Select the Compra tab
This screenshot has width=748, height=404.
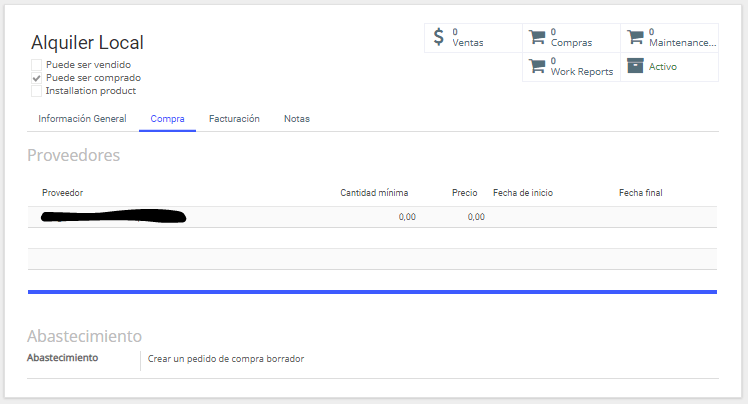tap(167, 119)
